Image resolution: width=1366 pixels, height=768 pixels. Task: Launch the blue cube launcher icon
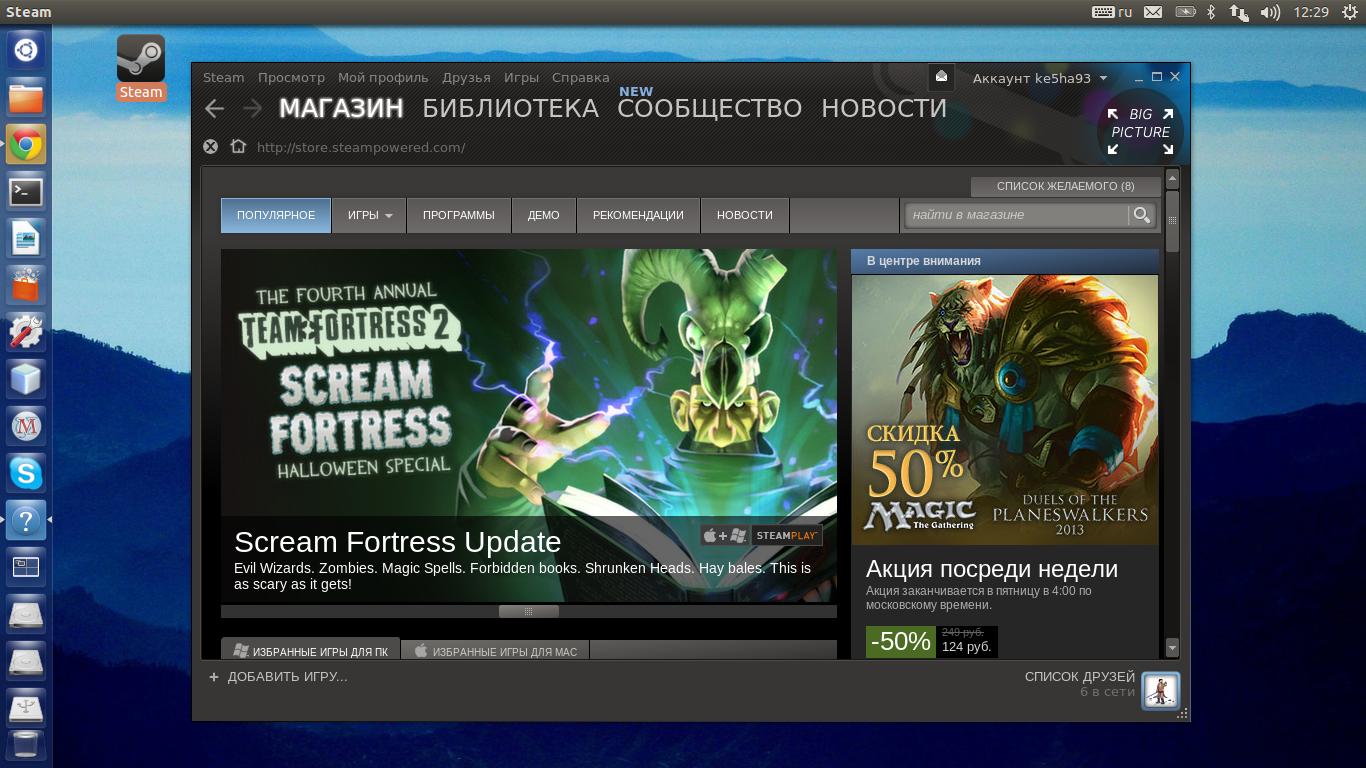(x=26, y=379)
